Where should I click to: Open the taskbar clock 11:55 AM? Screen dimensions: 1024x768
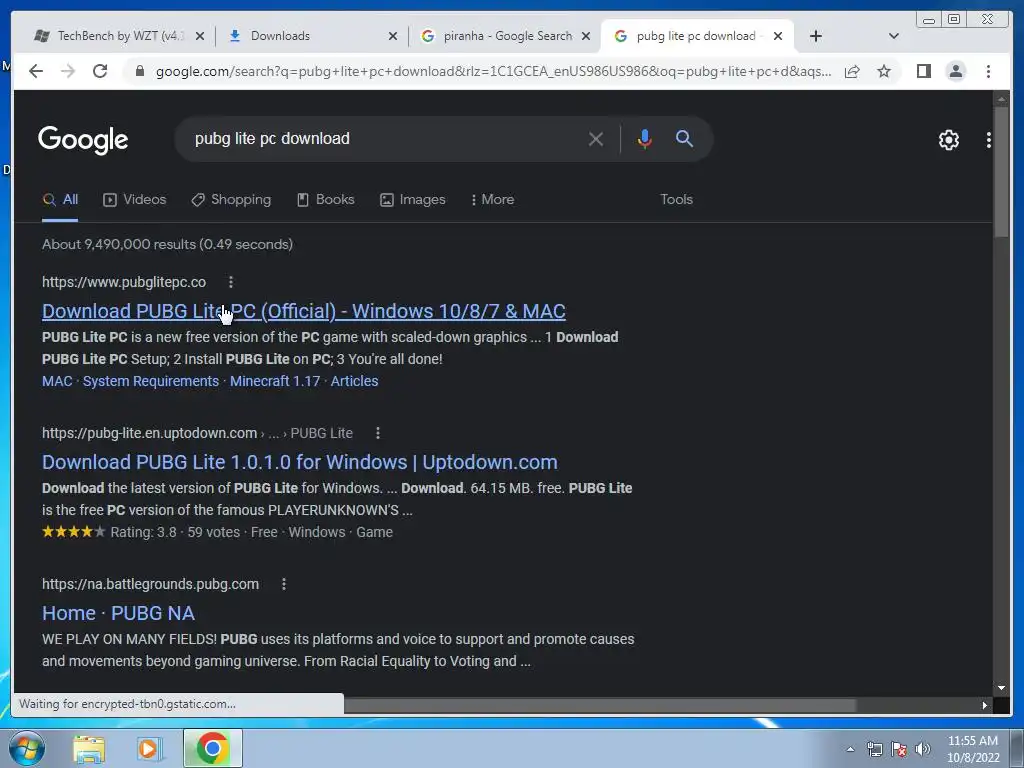972,749
